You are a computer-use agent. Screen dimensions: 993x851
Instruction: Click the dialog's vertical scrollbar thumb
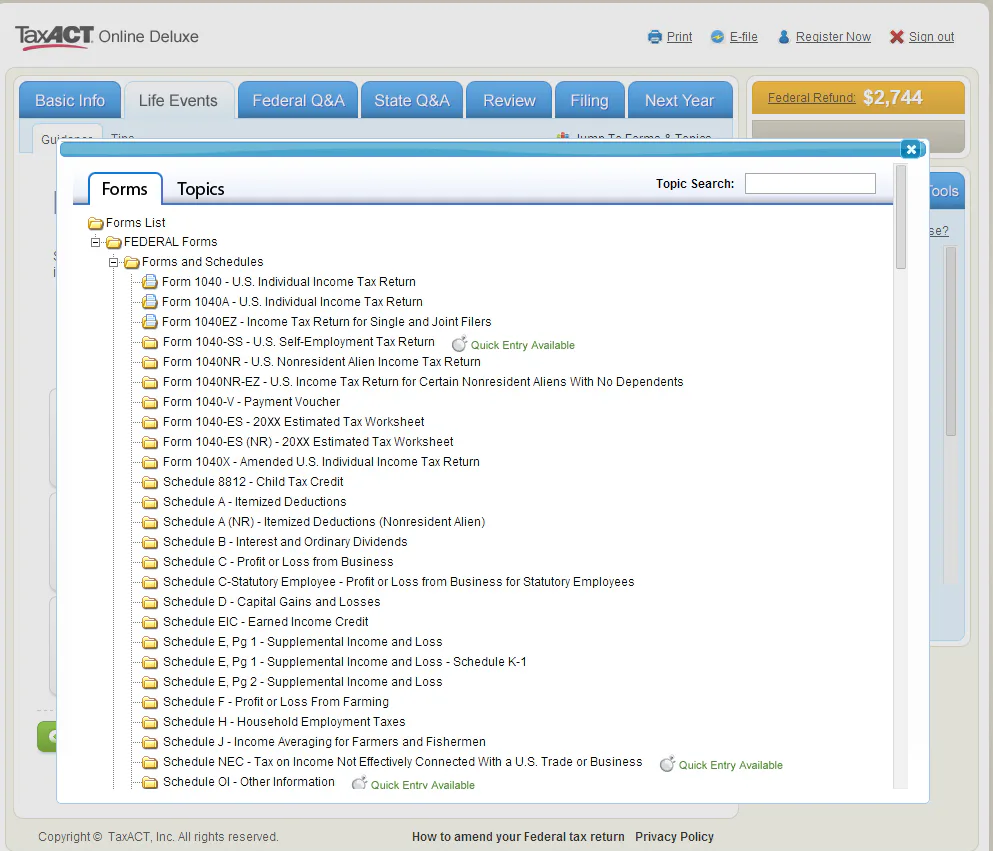click(x=901, y=217)
